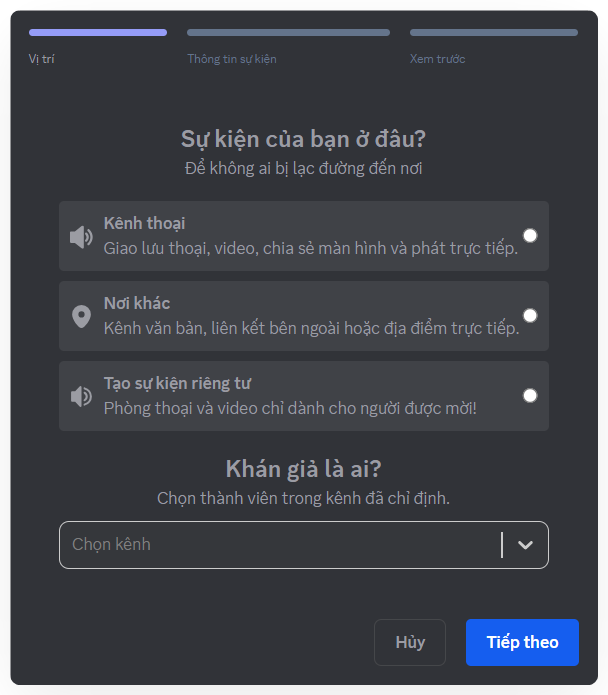Click the Chọn kênh channel input field

click(x=280, y=545)
